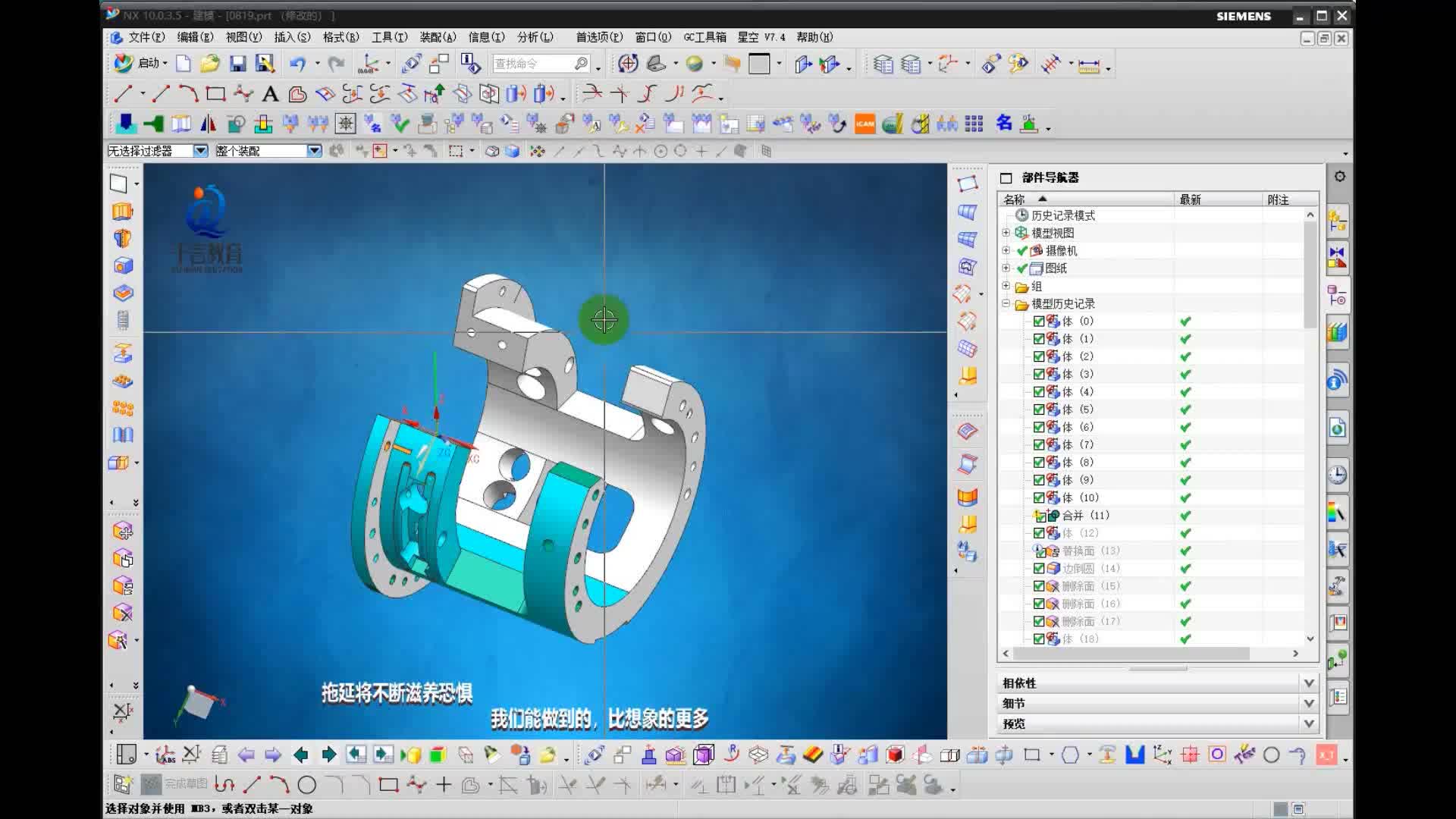
Task: Click the navigator vertical scrollbar thumb
Action: pyautogui.click(x=1310, y=275)
